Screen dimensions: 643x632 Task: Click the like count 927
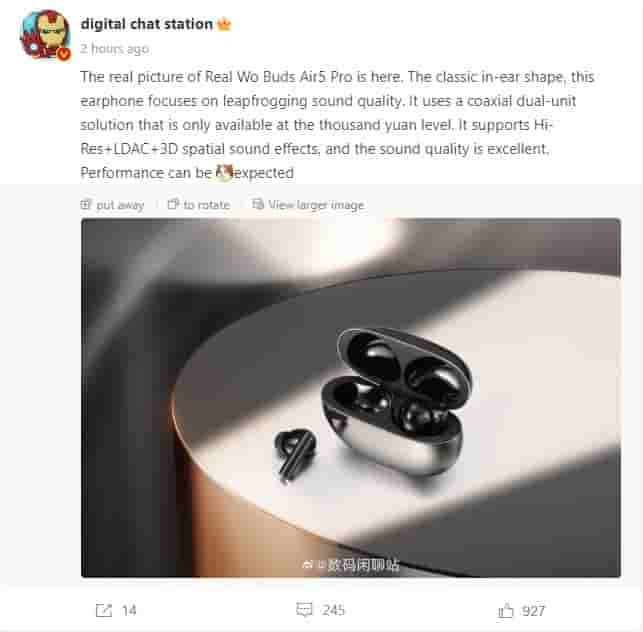click(x=534, y=611)
